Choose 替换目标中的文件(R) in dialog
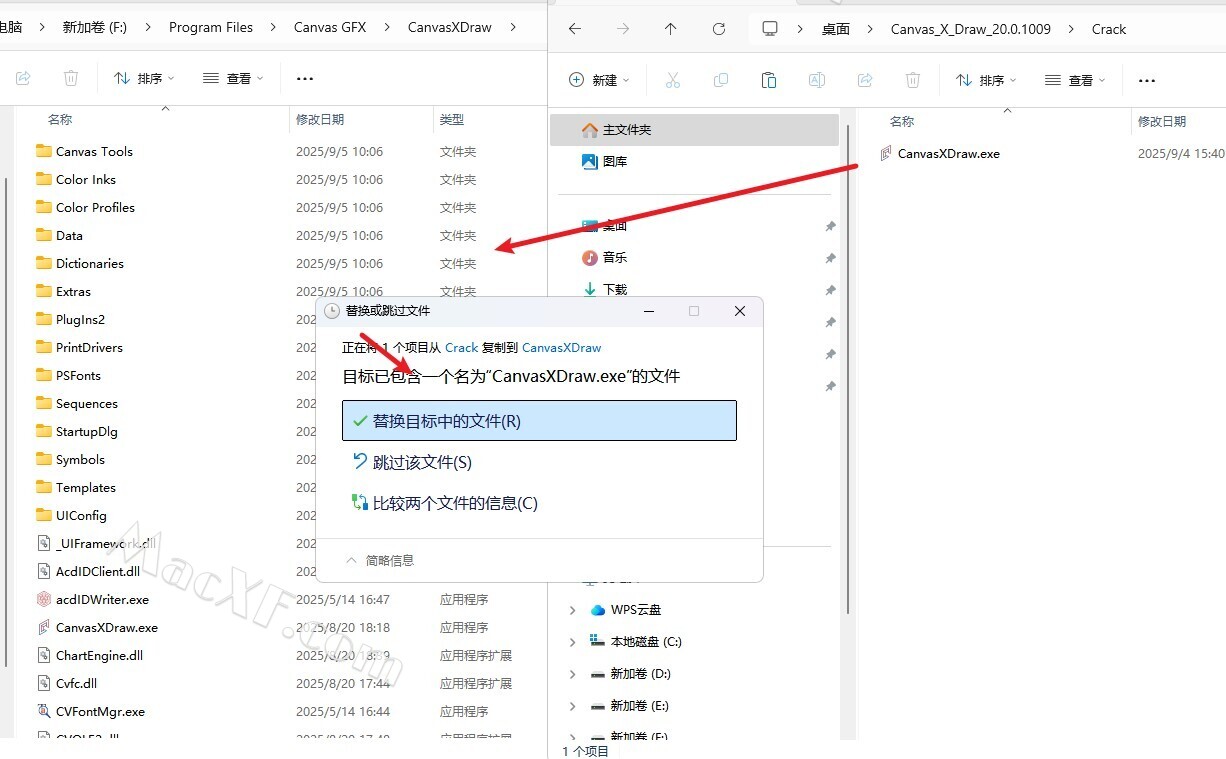 (x=539, y=421)
